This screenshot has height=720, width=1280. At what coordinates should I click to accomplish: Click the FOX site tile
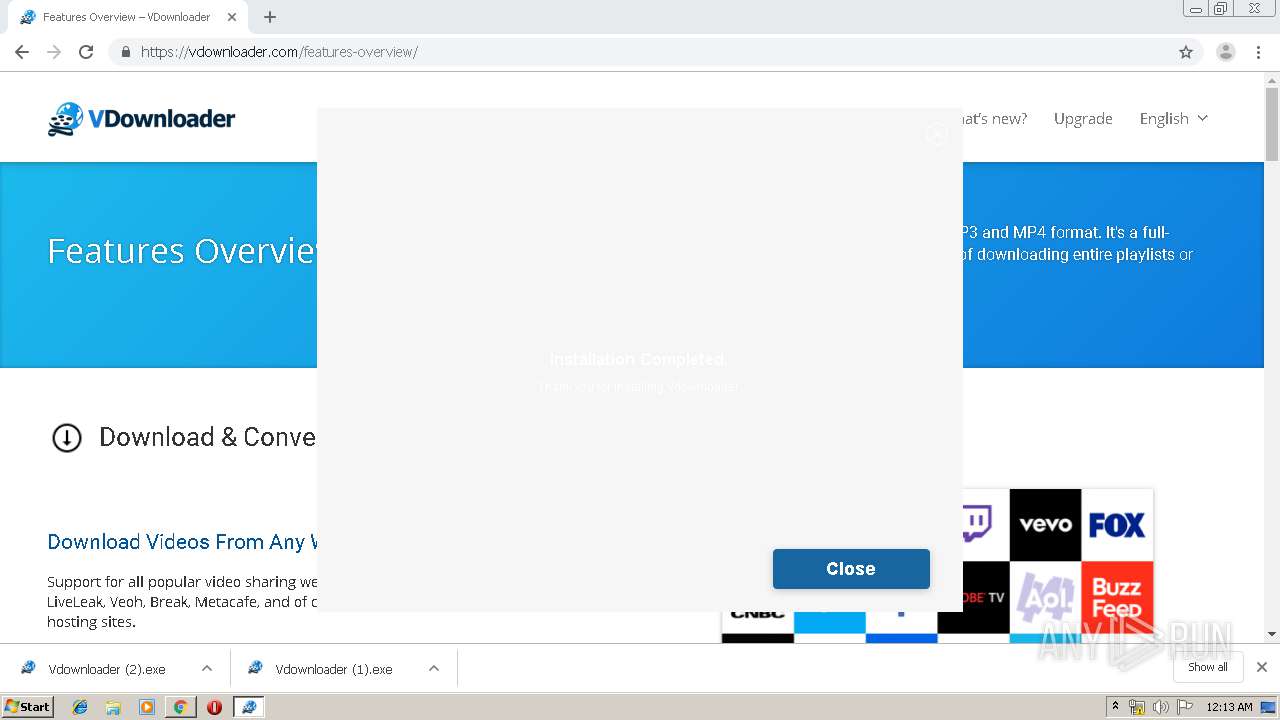click(x=1117, y=525)
